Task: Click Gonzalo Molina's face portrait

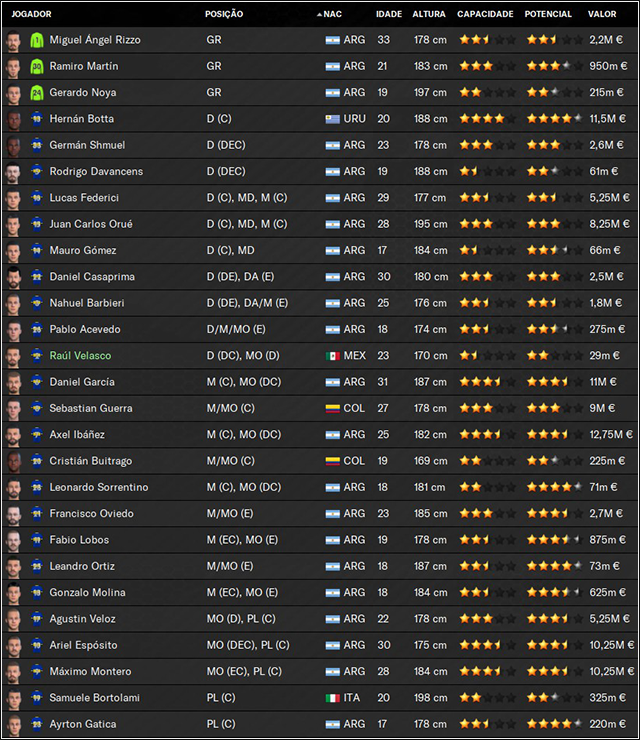Action: point(13,593)
